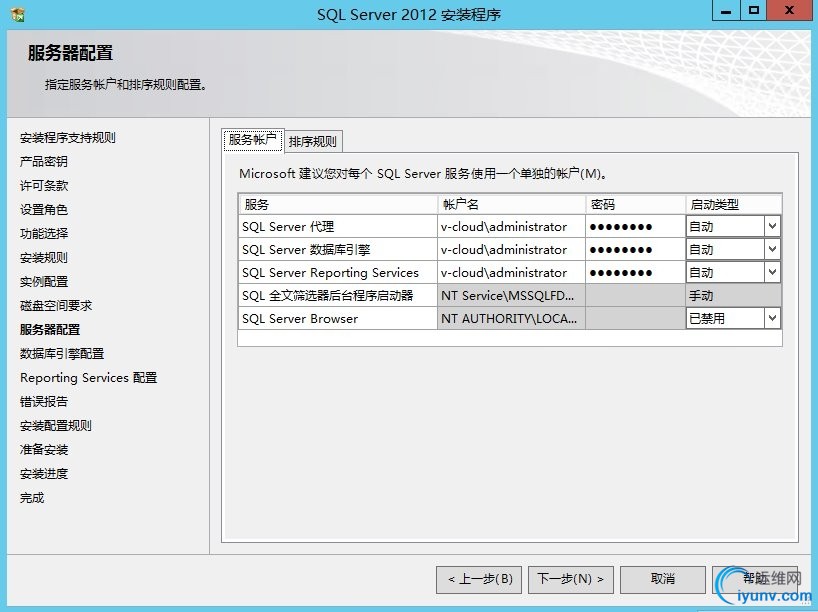
Task: Open startup type dropdown for SQL Server 代理
Action: click(x=772, y=226)
